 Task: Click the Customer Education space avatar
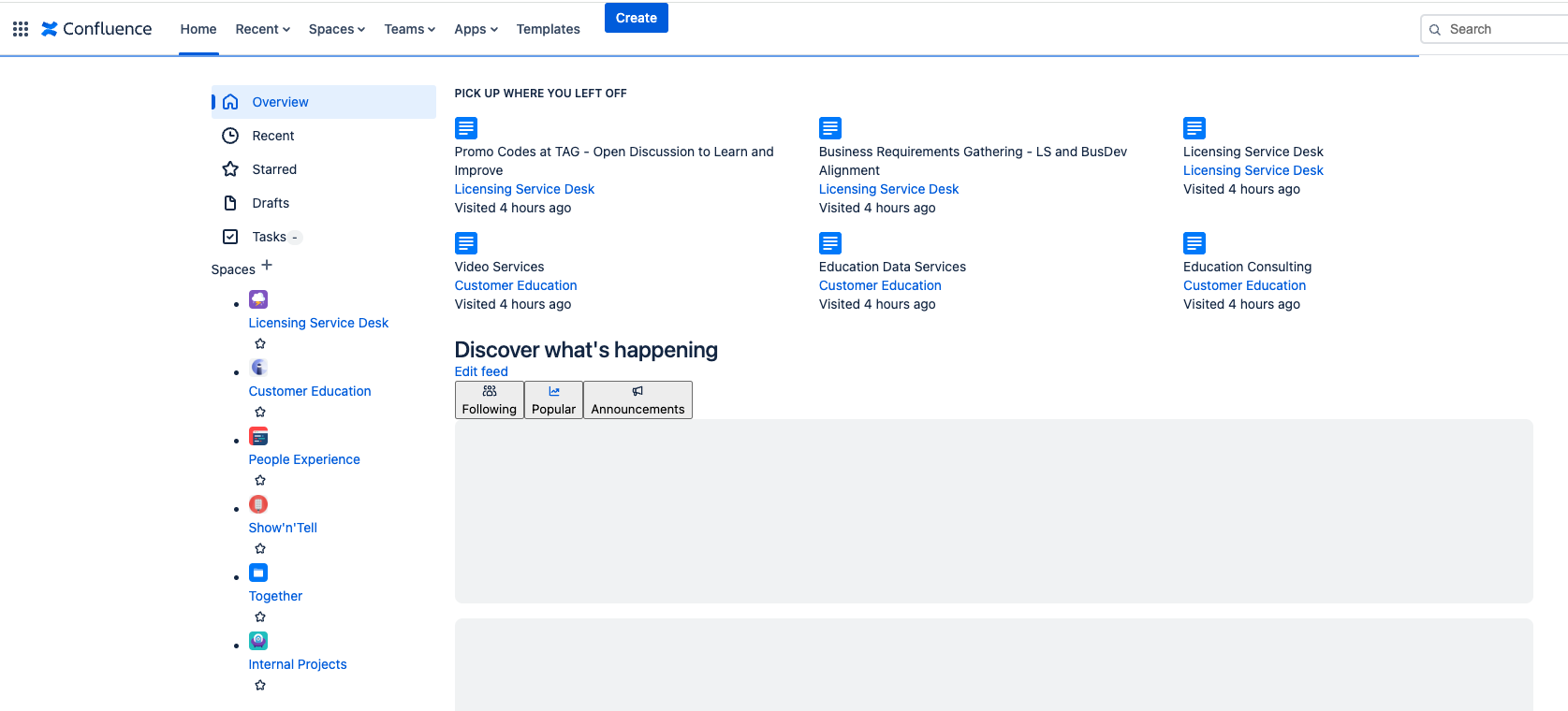(x=258, y=368)
